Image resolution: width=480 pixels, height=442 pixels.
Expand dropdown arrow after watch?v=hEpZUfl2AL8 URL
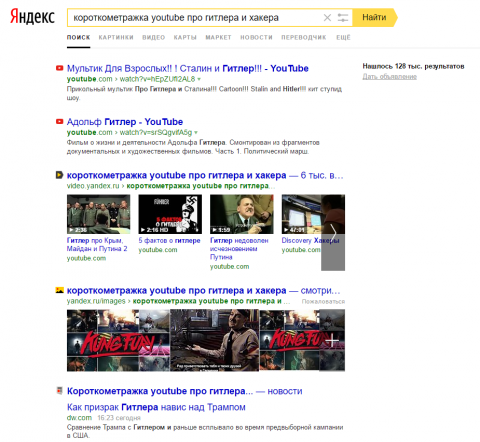(x=199, y=79)
